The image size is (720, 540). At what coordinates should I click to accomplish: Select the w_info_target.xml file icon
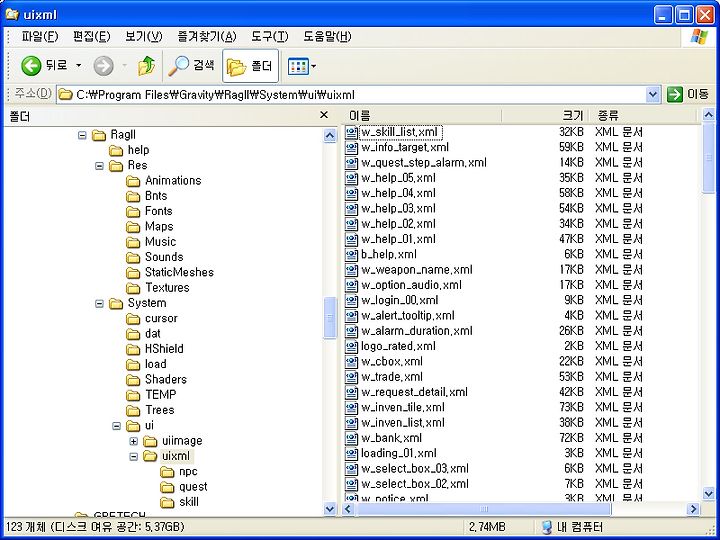point(351,148)
